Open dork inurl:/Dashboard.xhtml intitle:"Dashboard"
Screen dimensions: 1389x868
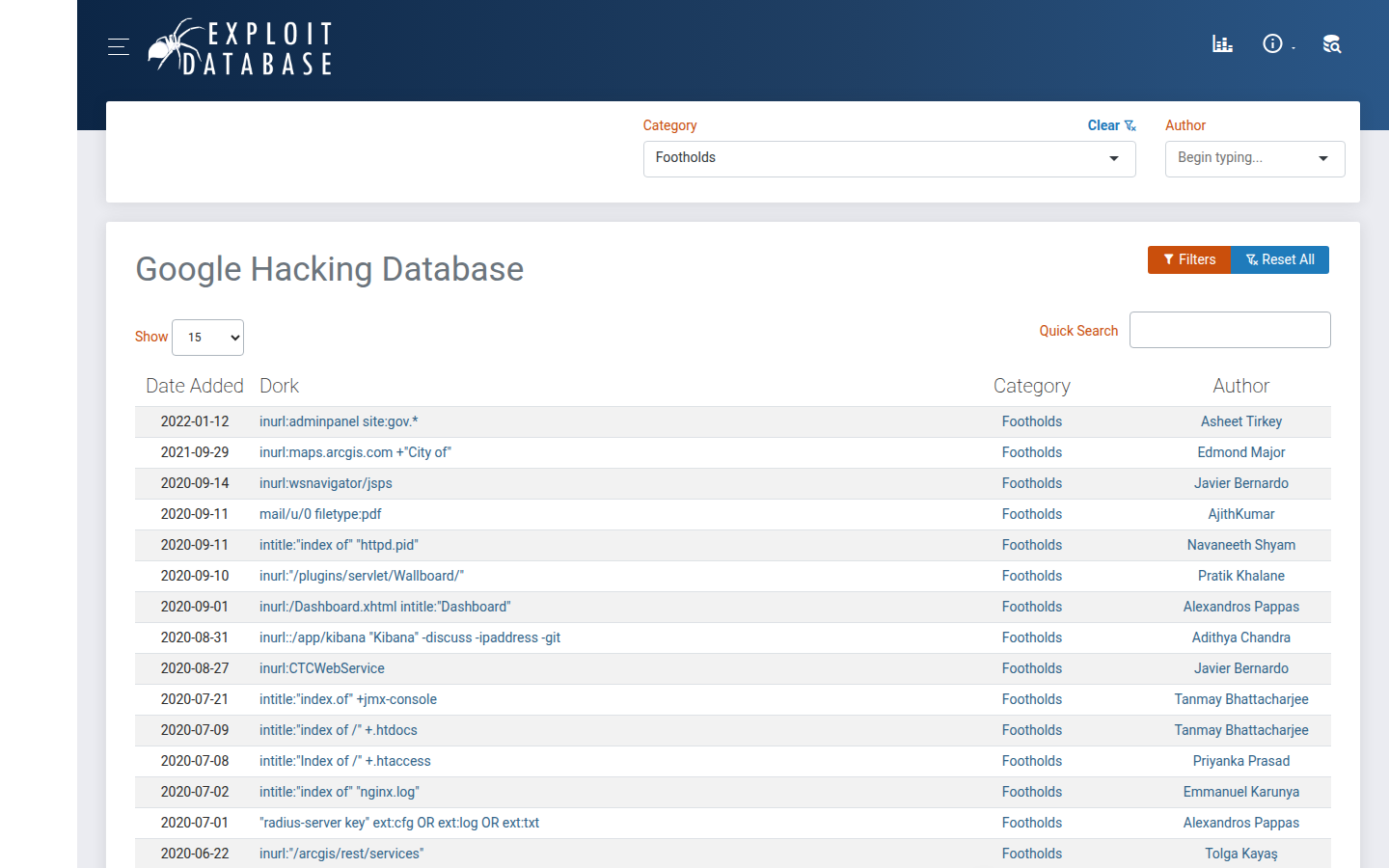pyautogui.click(x=385, y=607)
